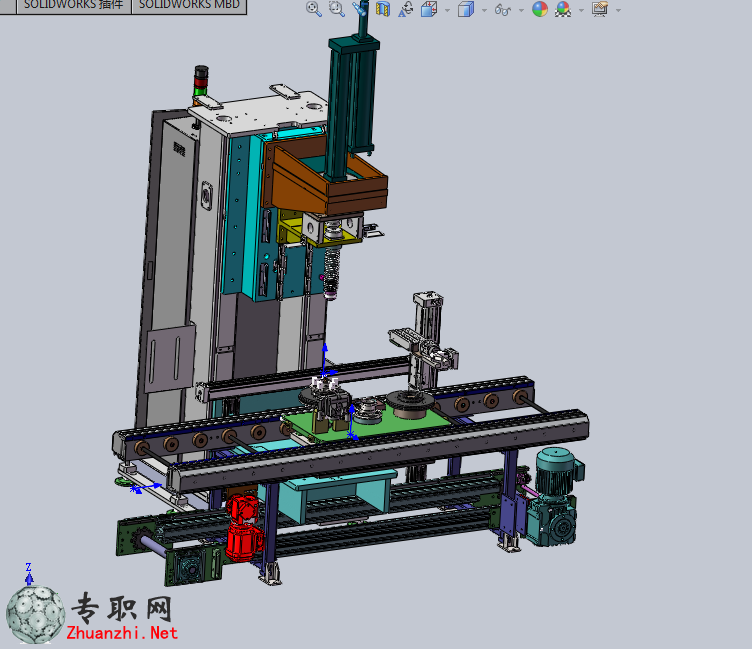This screenshot has width=752, height=649.
Task: Open the Dynamic Annotation Views icon
Action: pyautogui.click(x=406, y=9)
